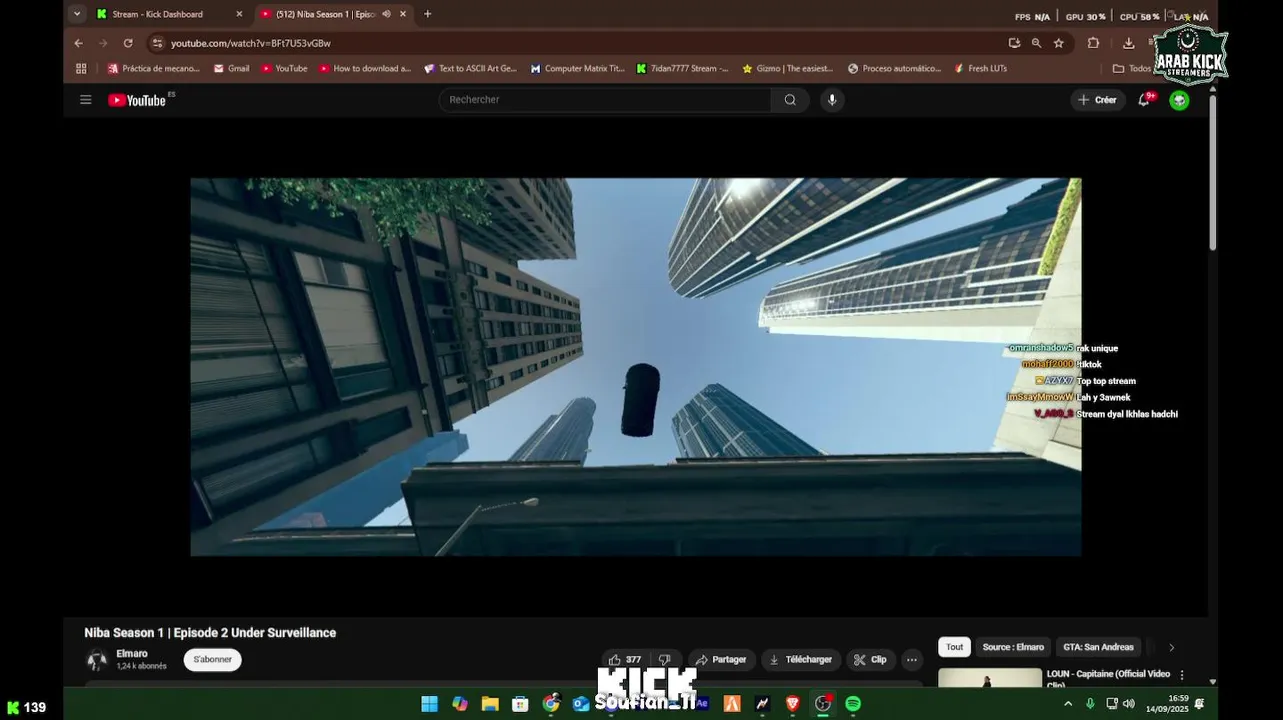Open the Computer Matrix Tit... bookmark
This screenshot has height=720, width=1283.
577,69
